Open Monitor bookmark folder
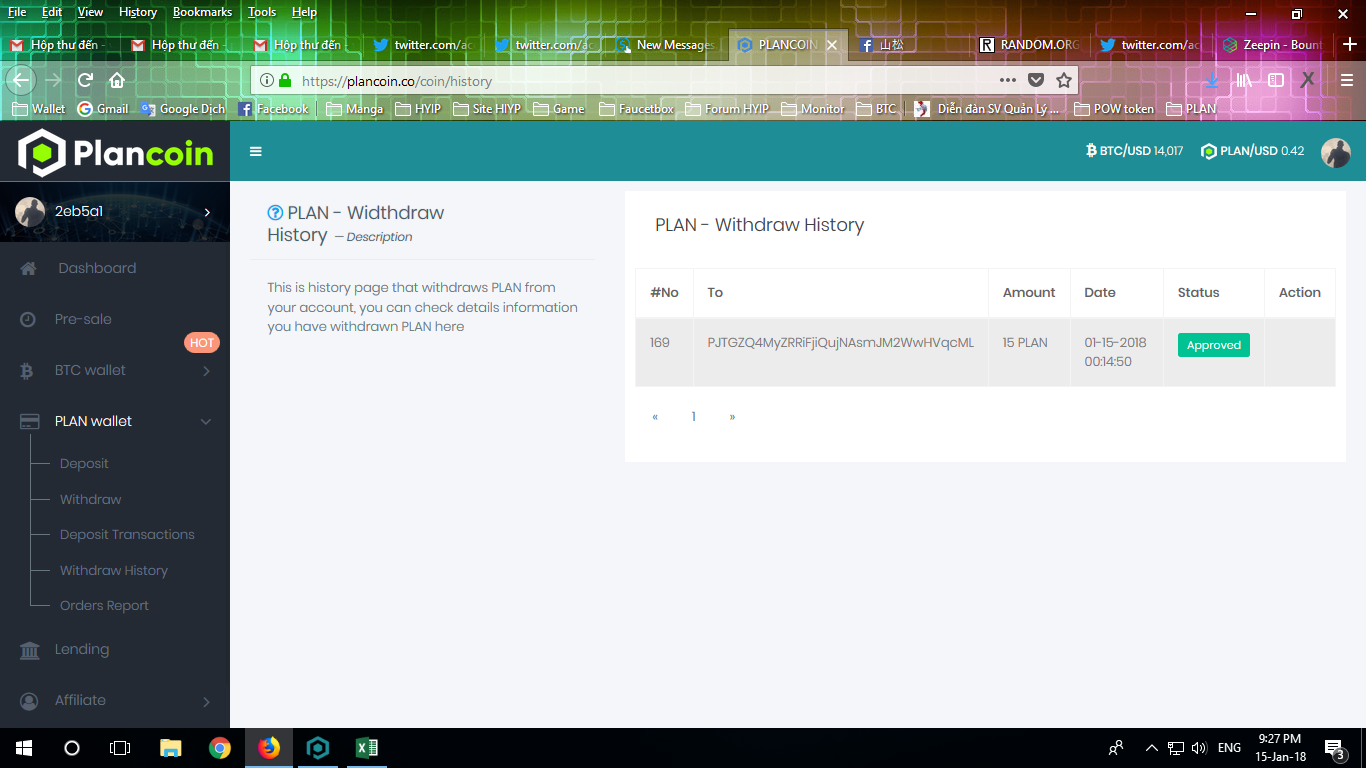1366x768 pixels. [813, 109]
